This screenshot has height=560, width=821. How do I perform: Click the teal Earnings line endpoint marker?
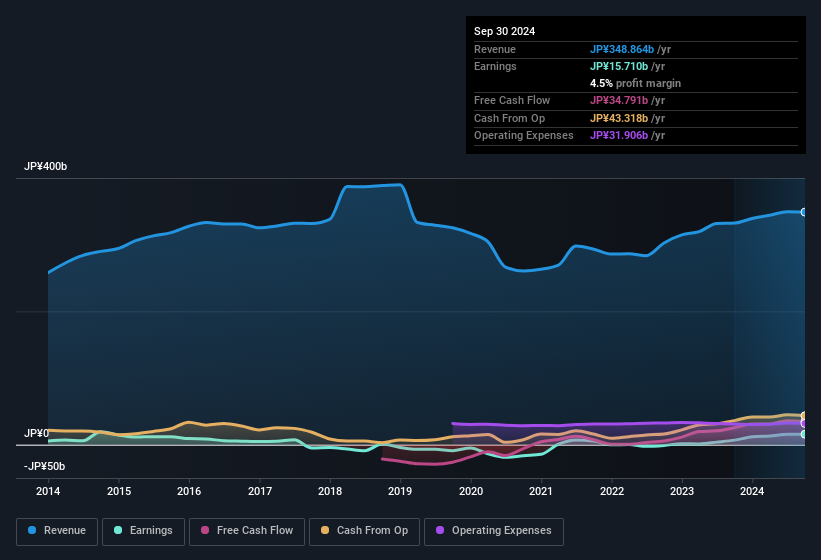point(804,434)
